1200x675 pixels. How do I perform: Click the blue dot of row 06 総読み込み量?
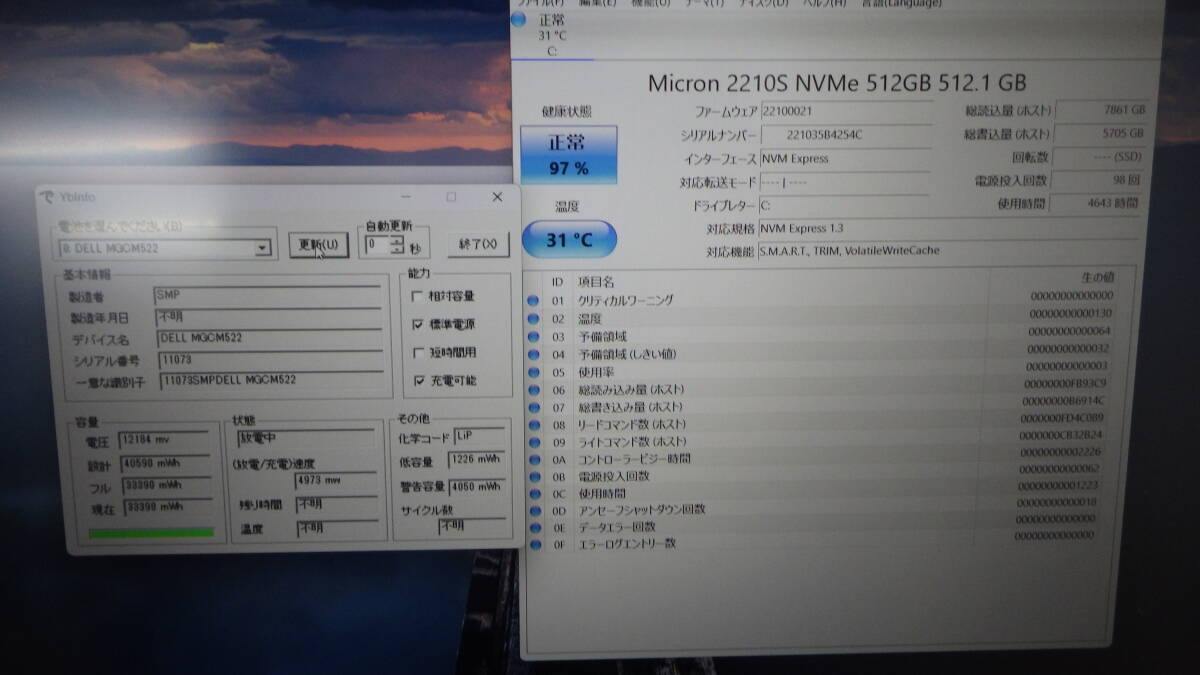point(533,390)
